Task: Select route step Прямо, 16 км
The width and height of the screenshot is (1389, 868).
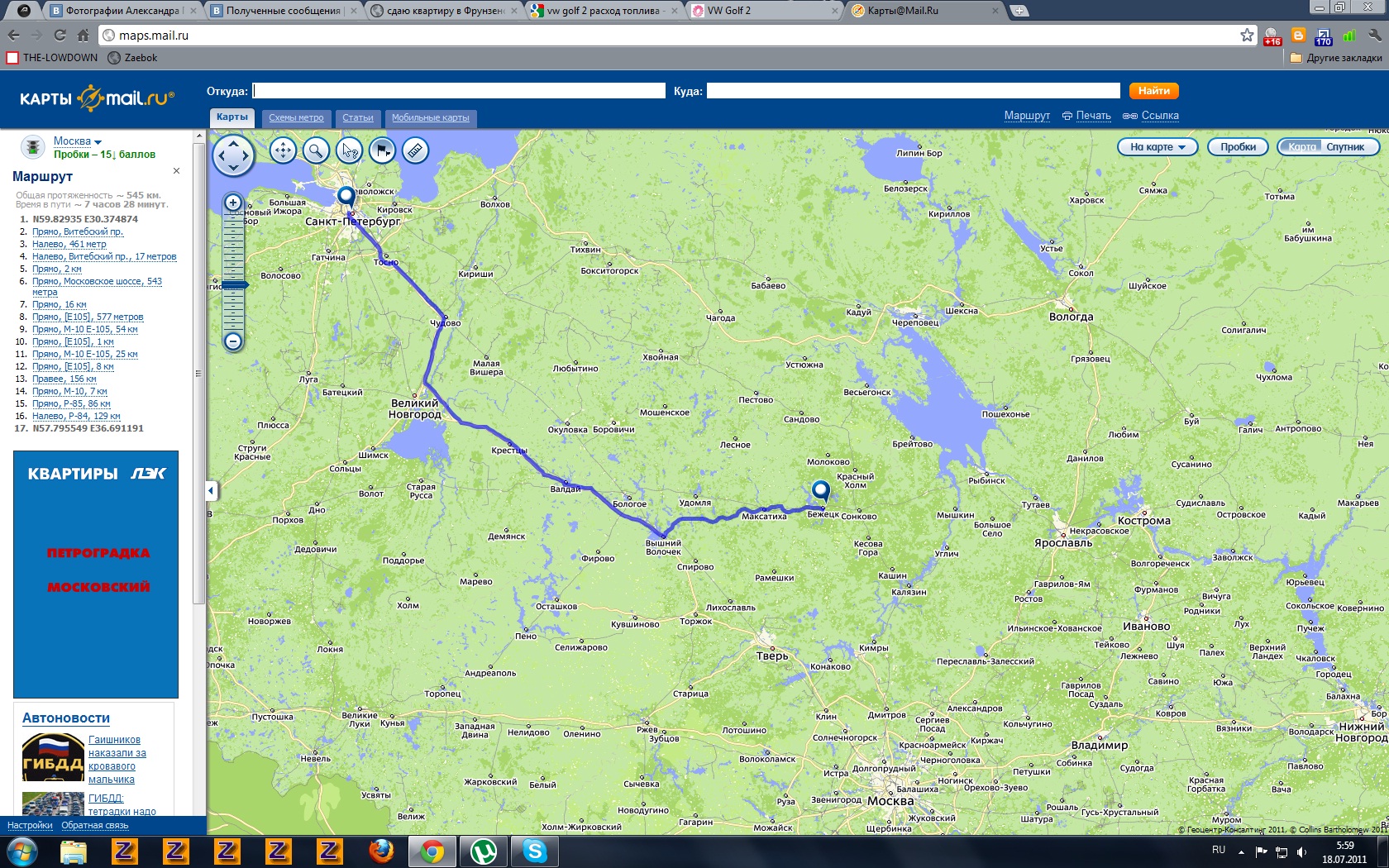Action: click(x=60, y=305)
